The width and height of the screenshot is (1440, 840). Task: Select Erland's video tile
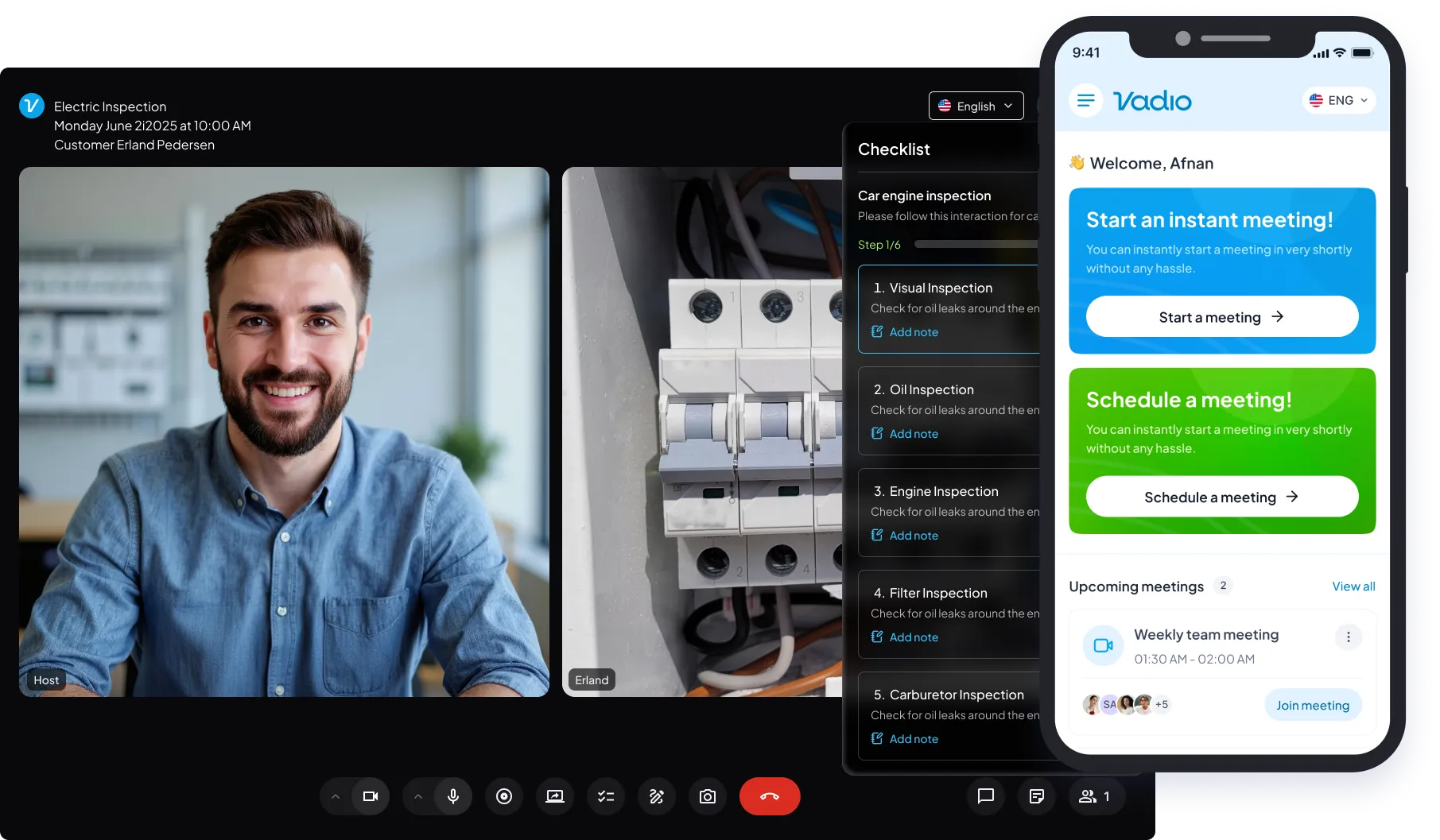(702, 432)
